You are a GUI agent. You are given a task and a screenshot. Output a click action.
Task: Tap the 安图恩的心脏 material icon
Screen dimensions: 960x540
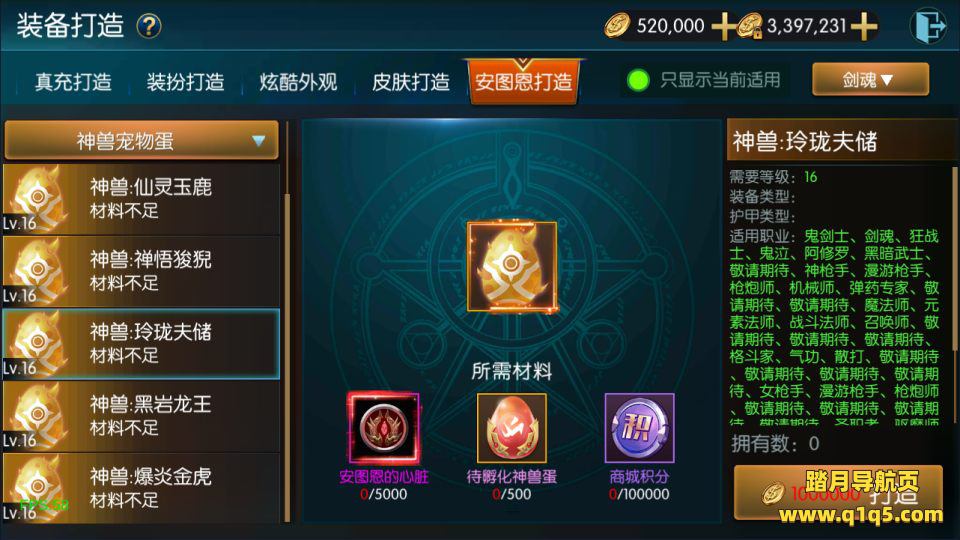click(x=384, y=427)
